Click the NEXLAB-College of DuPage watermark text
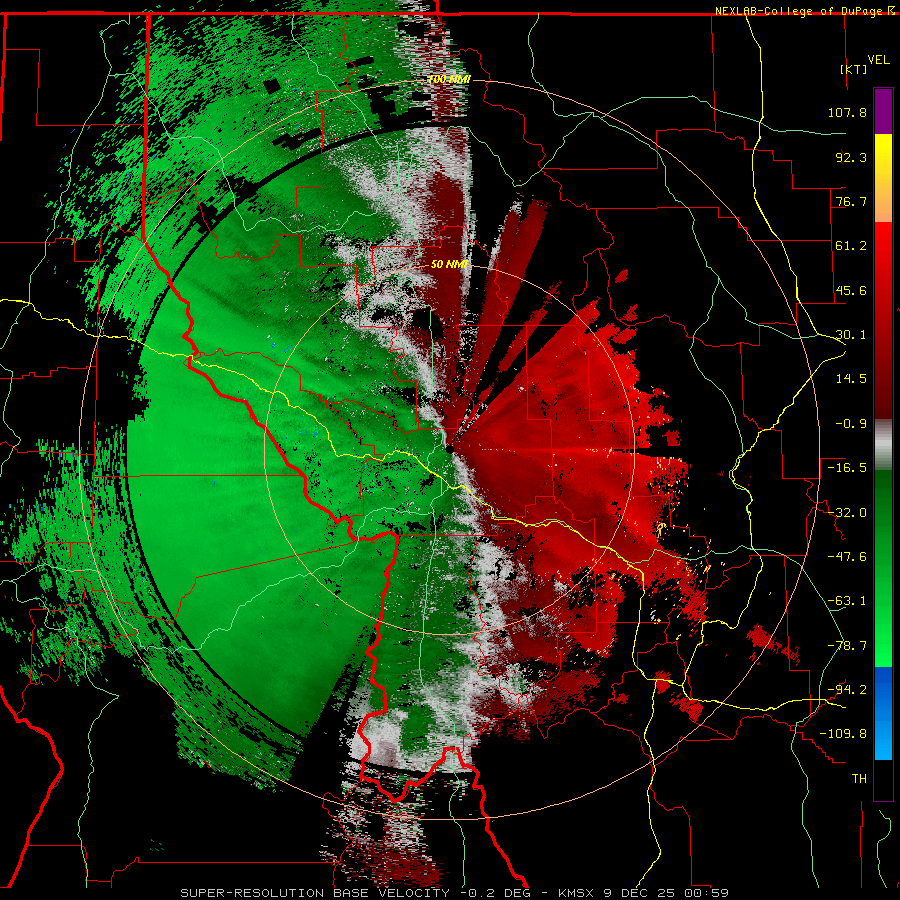The height and width of the screenshot is (900, 900). click(799, 11)
